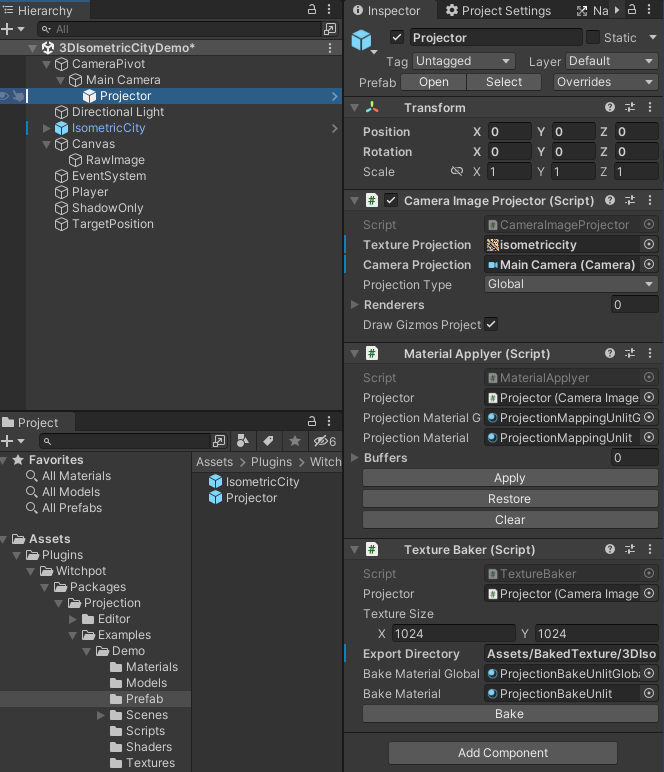The height and width of the screenshot is (772, 664).
Task: Click the Hierarchy panel lock icon
Action: coord(312,10)
